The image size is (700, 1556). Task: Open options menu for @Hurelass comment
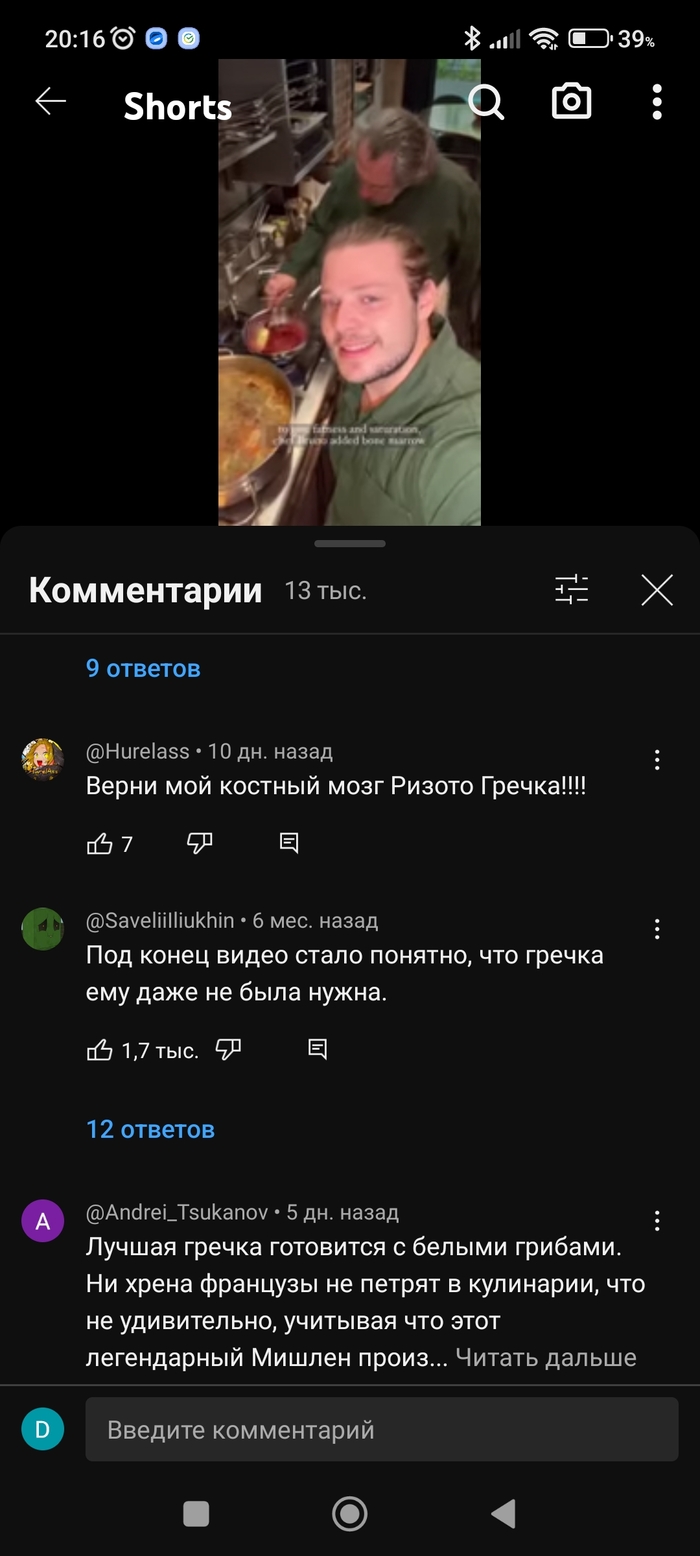[657, 760]
